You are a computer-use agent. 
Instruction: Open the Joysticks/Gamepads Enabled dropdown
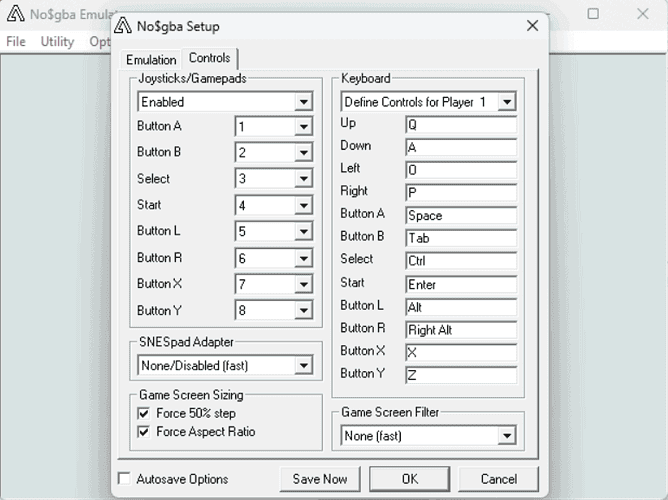click(x=225, y=102)
